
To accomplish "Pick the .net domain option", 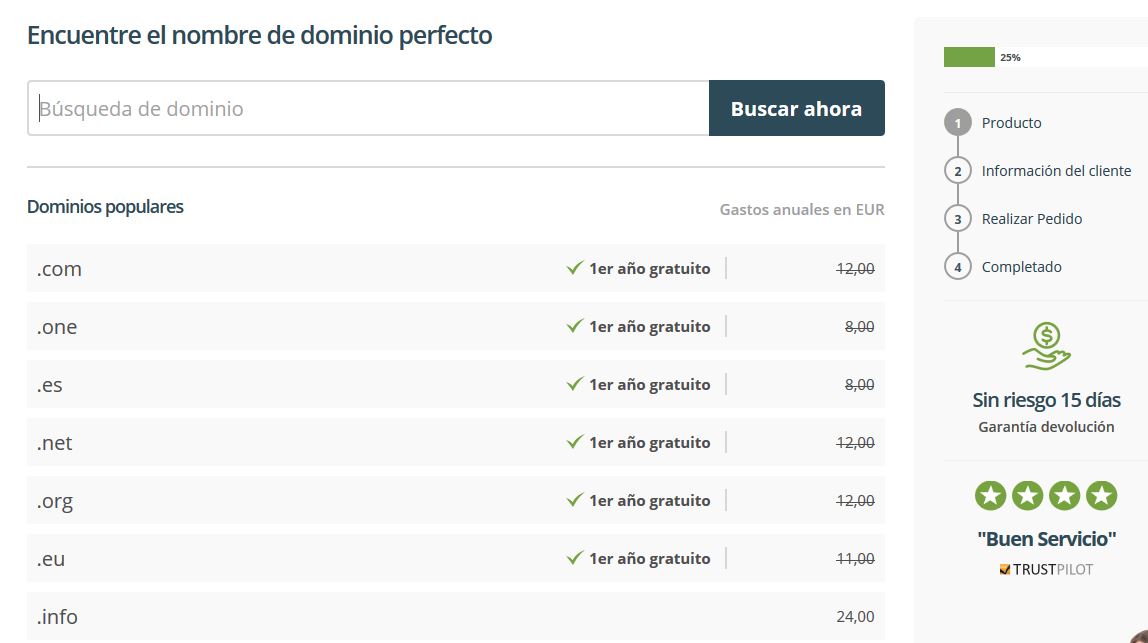I will click(455, 442).
